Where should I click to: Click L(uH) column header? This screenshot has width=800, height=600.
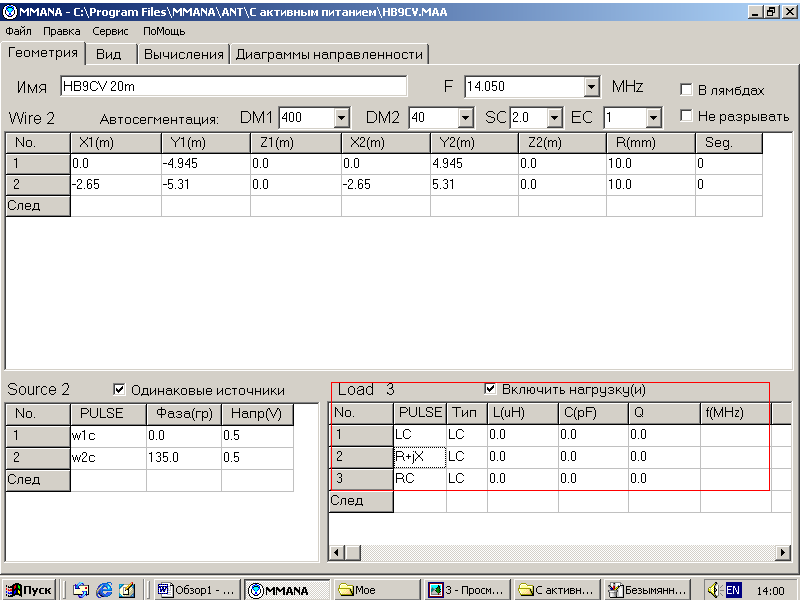point(522,413)
